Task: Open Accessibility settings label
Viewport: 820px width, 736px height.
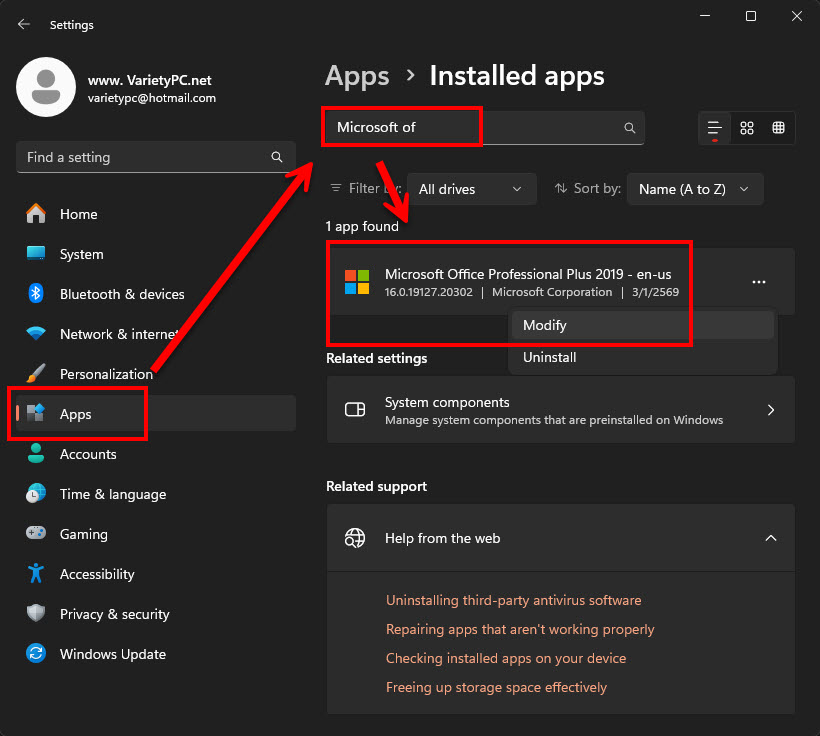Action: (97, 574)
